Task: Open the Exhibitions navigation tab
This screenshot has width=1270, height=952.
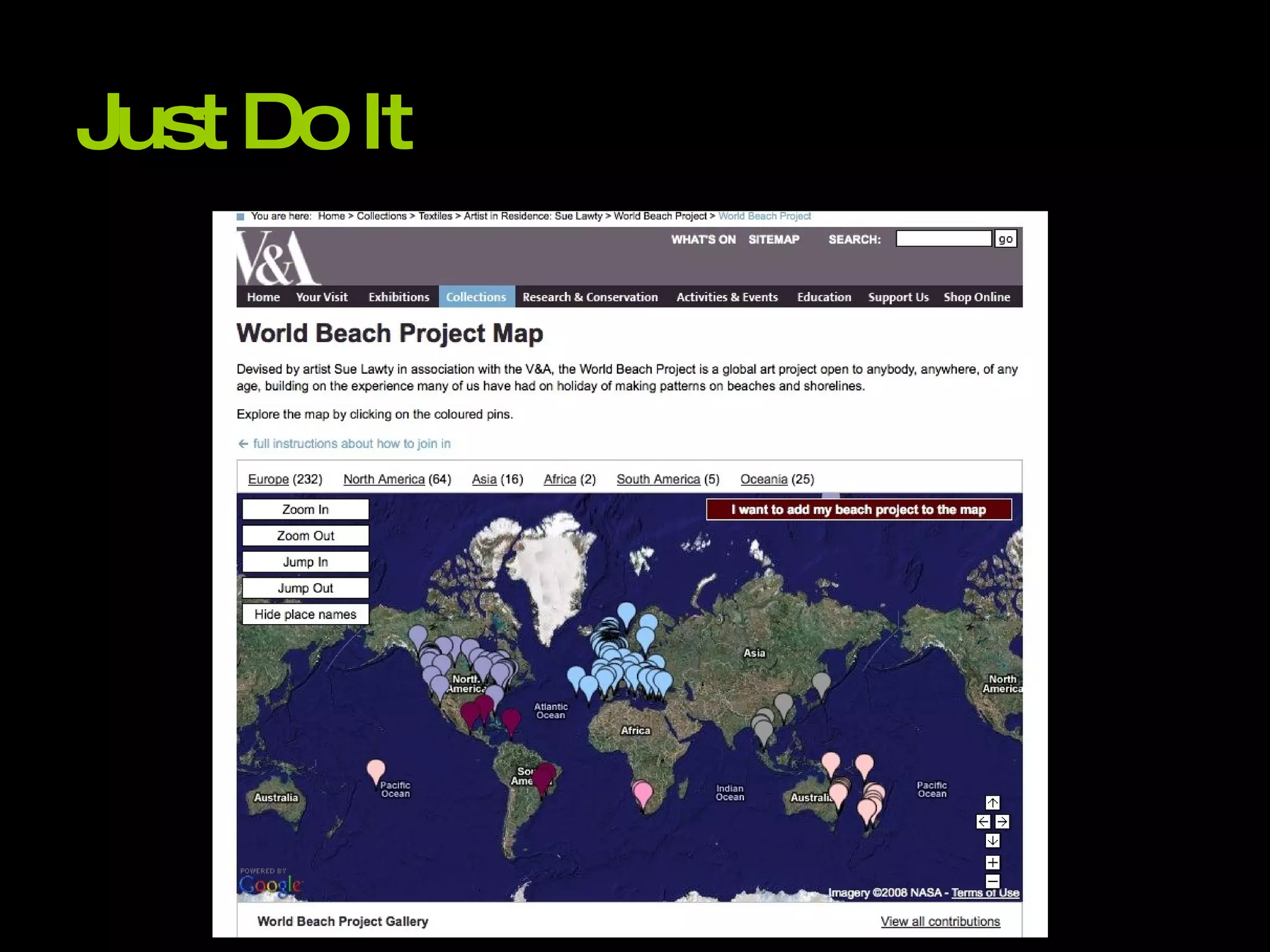Action: click(399, 297)
